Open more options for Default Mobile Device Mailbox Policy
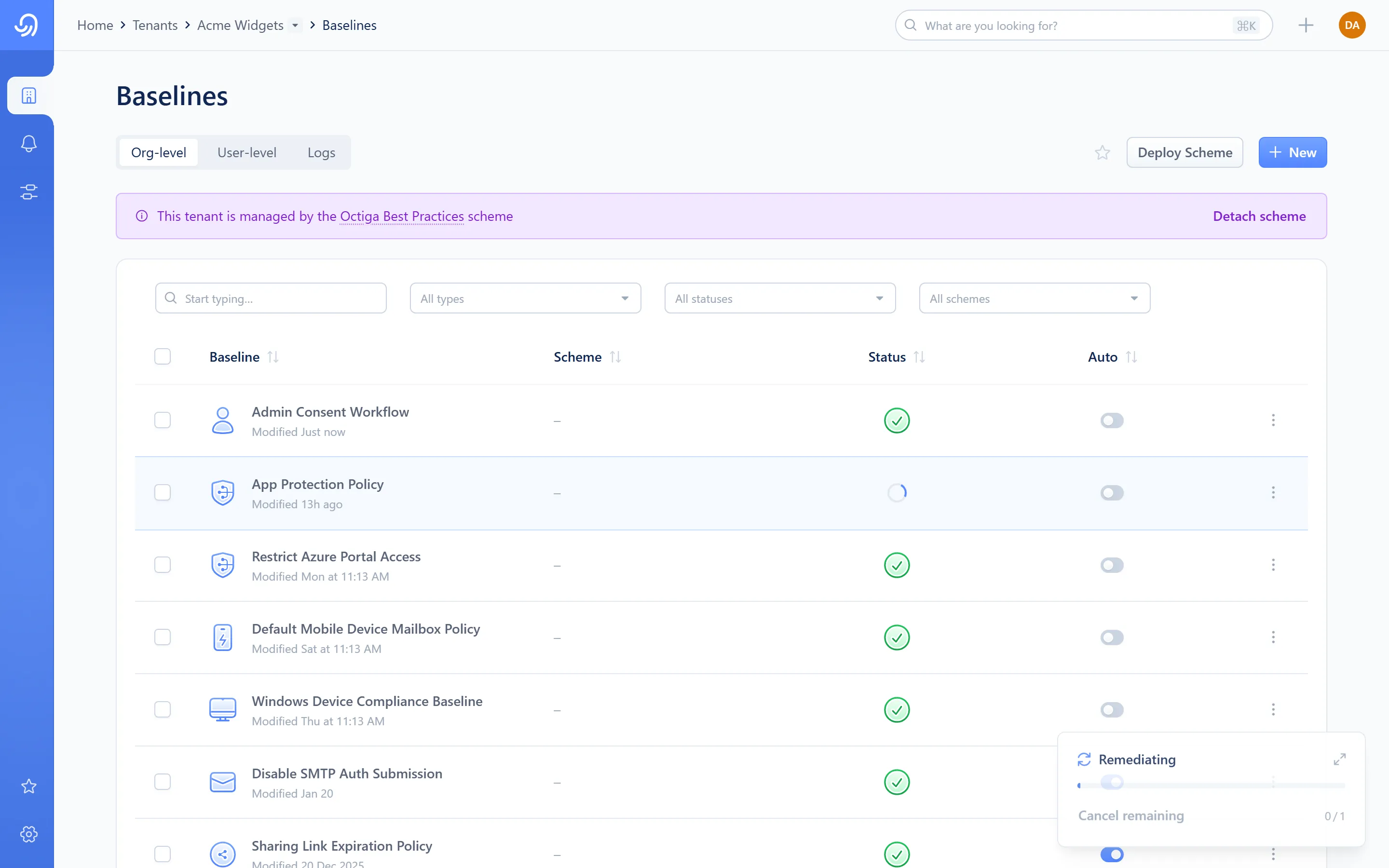Viewport: 1389px width, 868px height. [1273, 637]
